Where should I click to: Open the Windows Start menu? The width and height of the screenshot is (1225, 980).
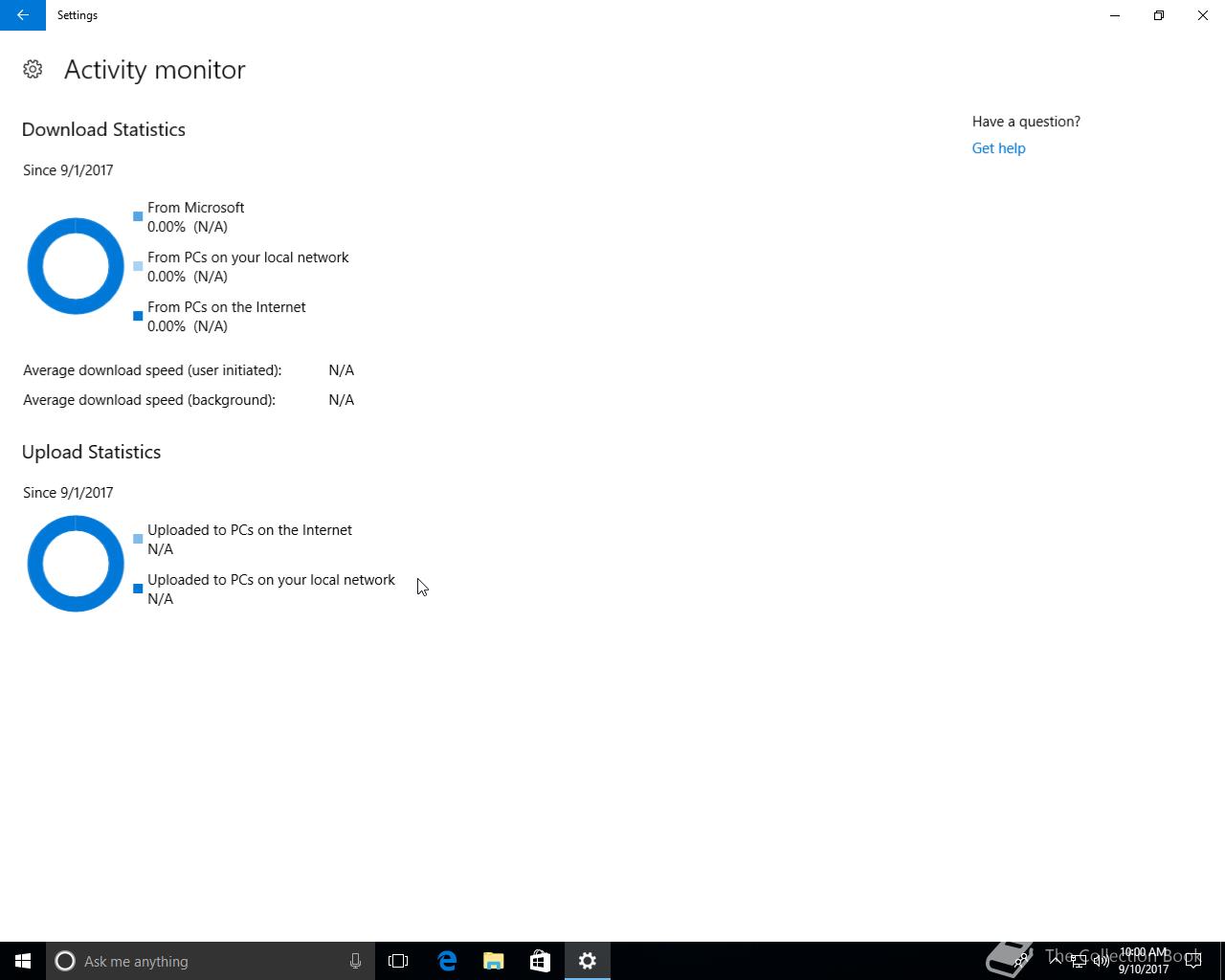[x=23, y=961]
